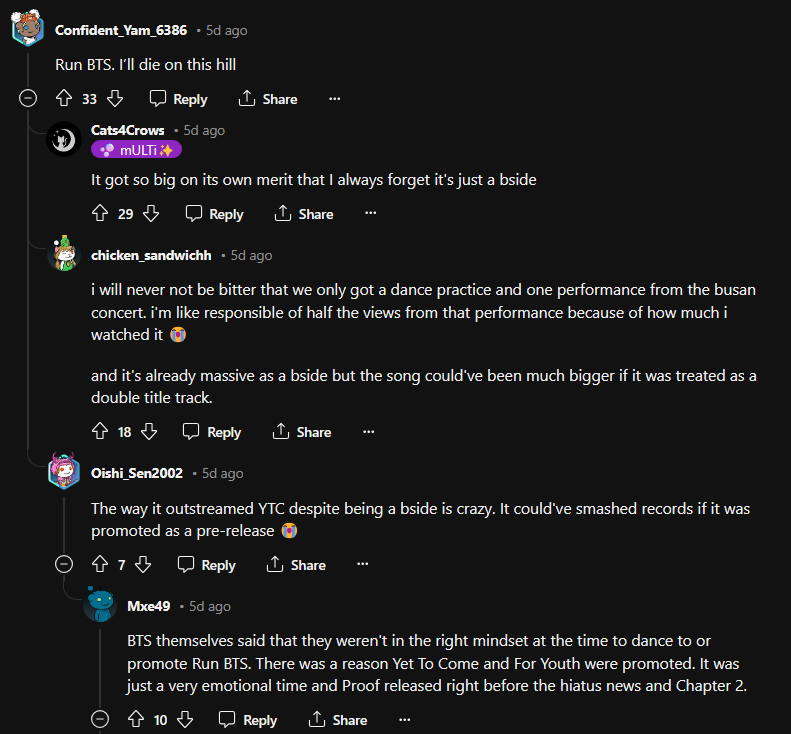
Task: Share Oishi_Sen2002's comment
Action: coord(296,565)
